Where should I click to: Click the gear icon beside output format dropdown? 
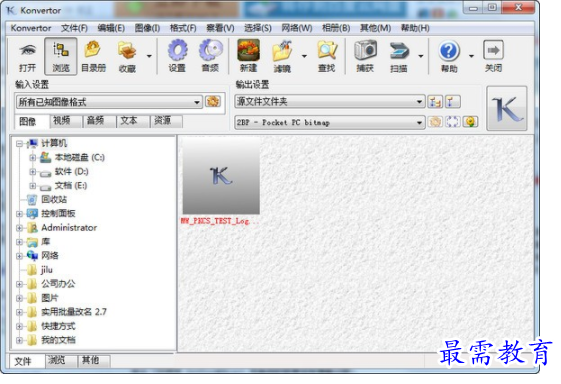pos(435,122)
